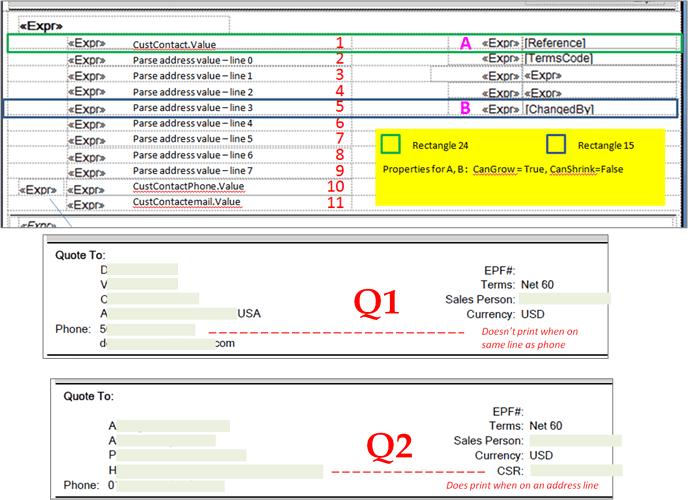Click 'EPF#:' label in Q1 preview
Viewport: 688px width, 500px height.
point(499,270)
